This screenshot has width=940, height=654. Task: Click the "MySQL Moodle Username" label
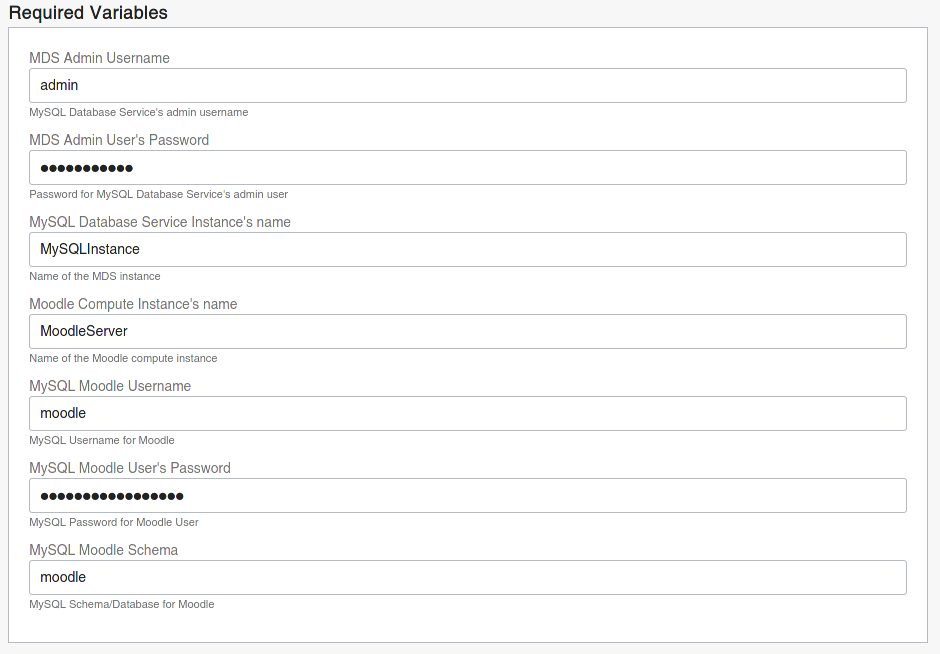tap(110, 387)
